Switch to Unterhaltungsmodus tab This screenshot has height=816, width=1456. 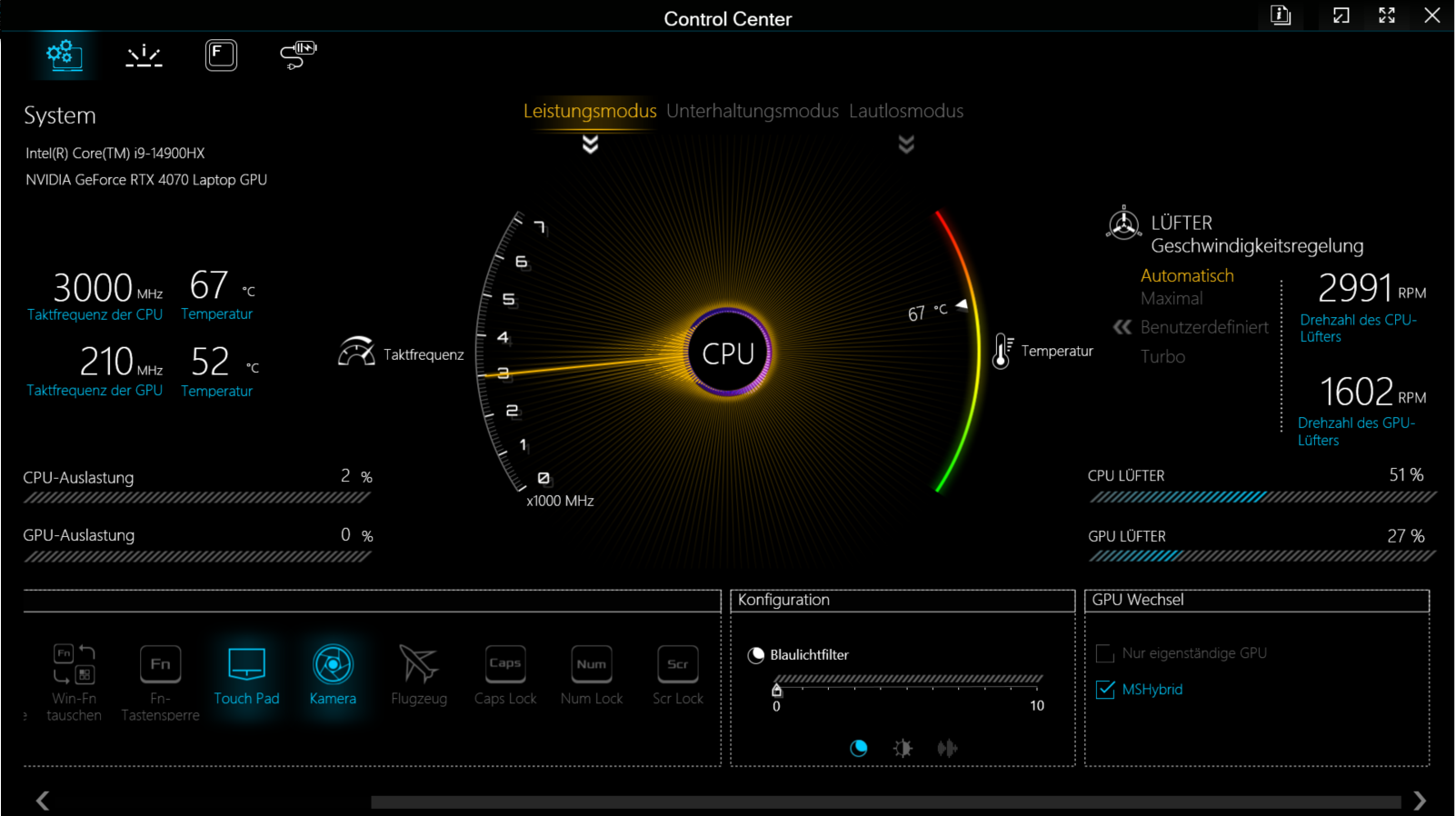click(x=752, y=111)
